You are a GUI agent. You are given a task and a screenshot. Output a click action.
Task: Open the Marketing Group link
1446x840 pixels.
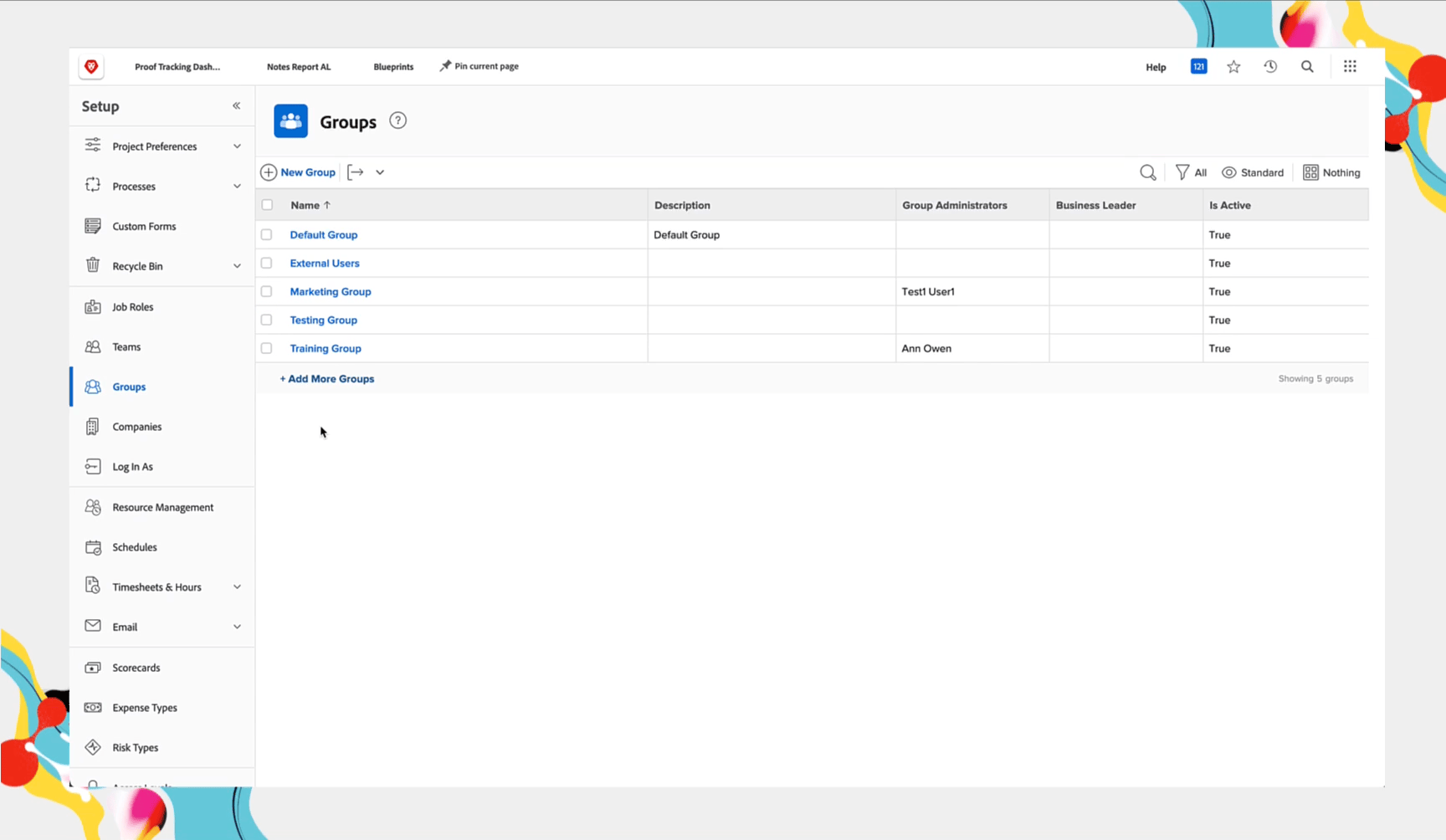coord(331,292)
